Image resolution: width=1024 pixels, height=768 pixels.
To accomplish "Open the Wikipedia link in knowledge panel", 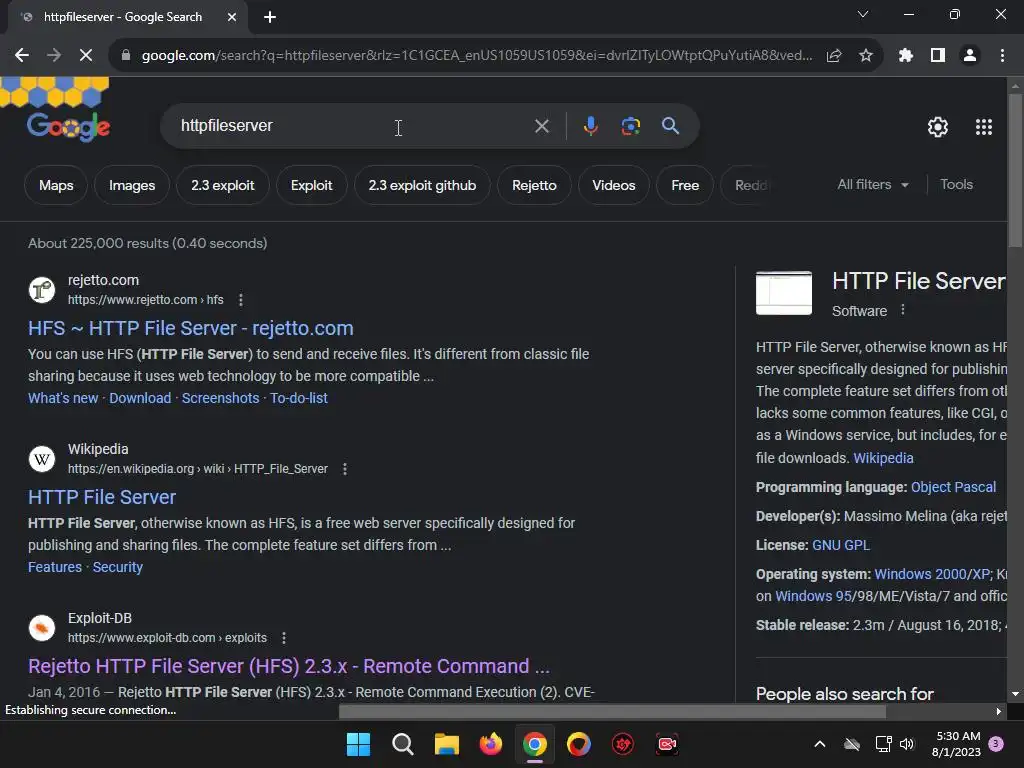I will click(883, 458).
